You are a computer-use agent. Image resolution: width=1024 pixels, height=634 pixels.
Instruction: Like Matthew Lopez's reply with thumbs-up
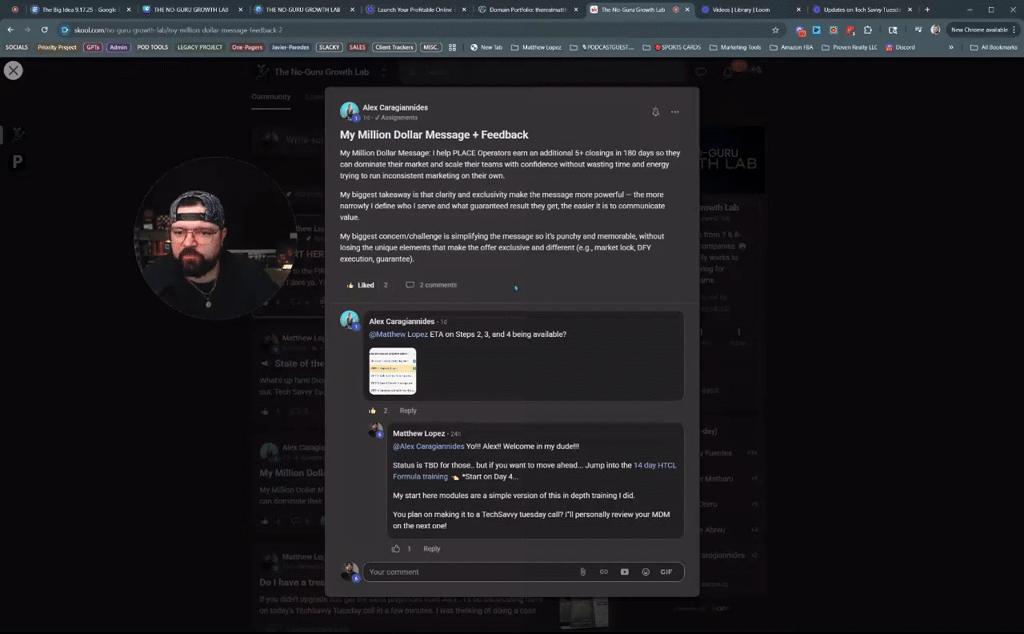(x=396, y=548)
